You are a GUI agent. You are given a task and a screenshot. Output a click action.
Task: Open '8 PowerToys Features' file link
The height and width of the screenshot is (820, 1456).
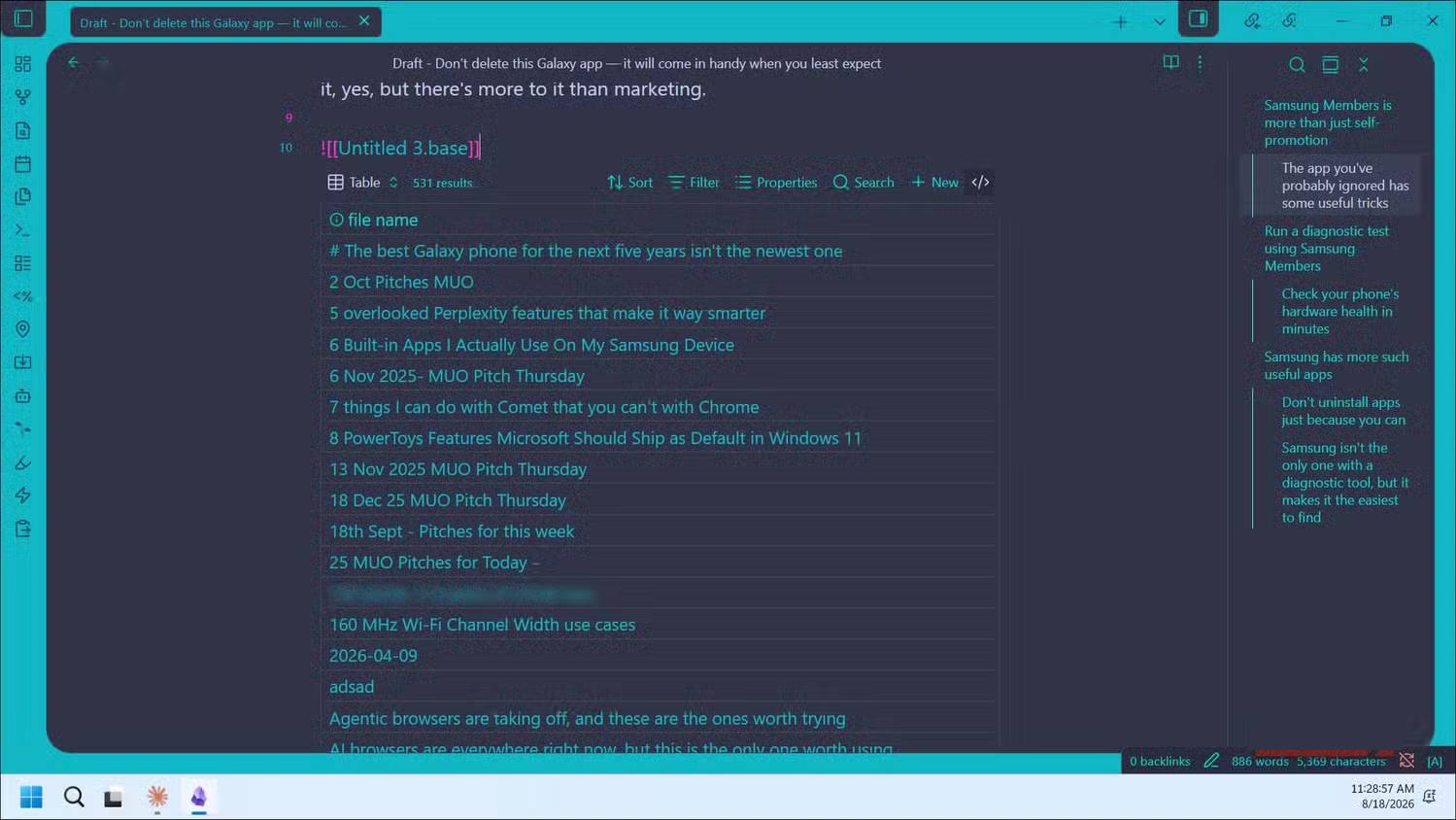click(x=595, y=438)
